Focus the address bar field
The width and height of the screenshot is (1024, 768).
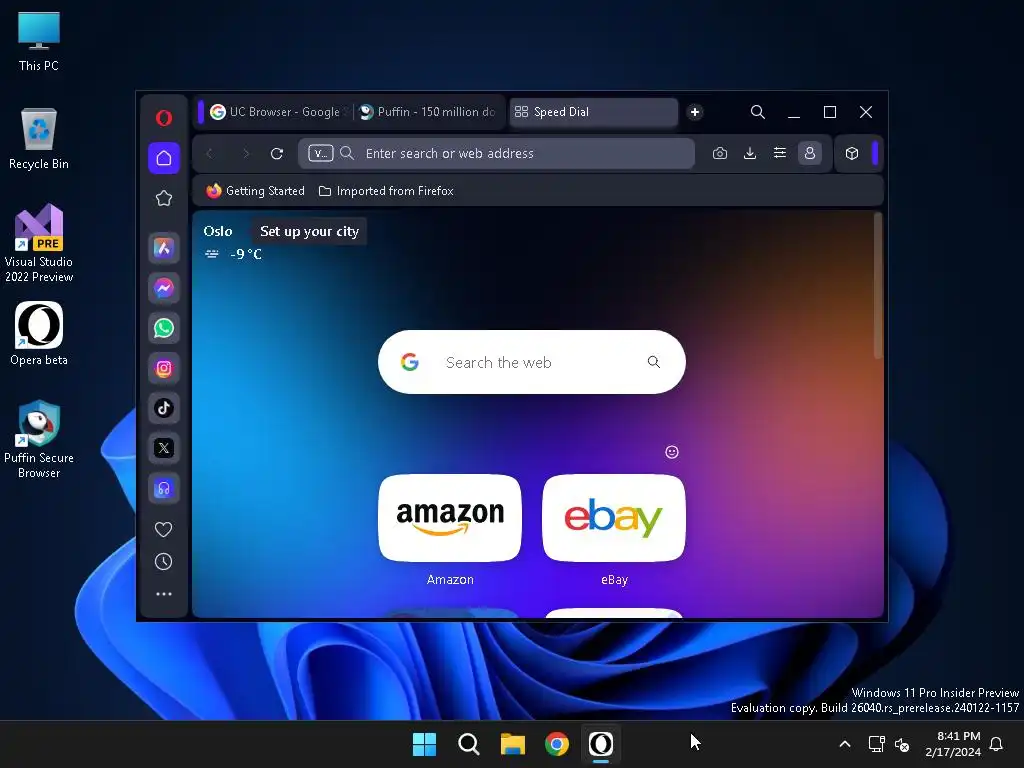coord(496,153)
